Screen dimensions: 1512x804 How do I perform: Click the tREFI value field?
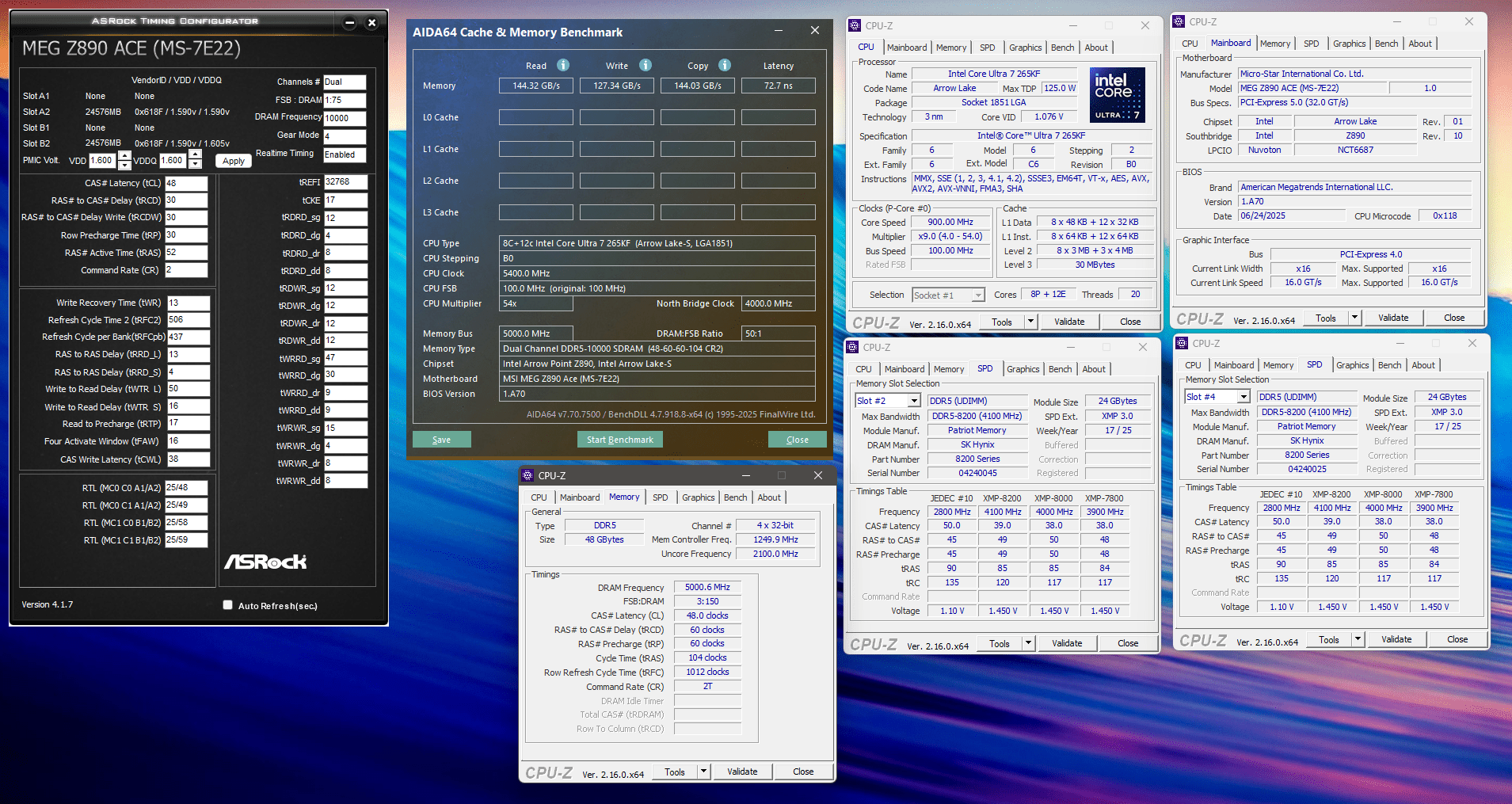coord(345,182)
